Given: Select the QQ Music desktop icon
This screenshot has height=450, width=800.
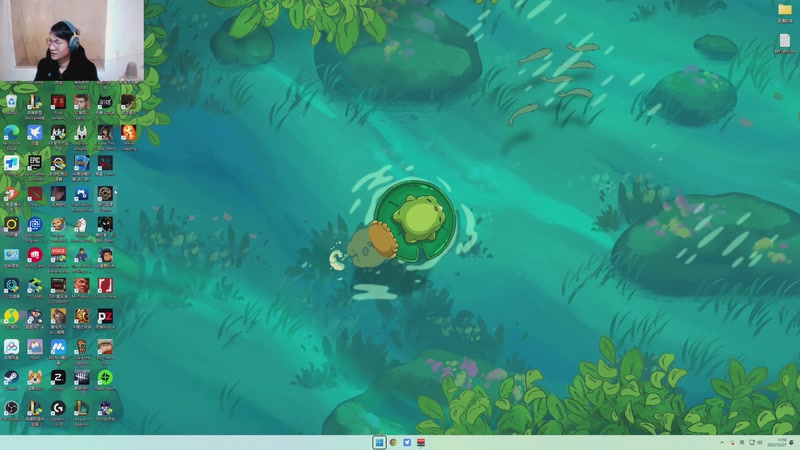Looking at the screenshot, I should pyautogui.click(x=11, y=316).
